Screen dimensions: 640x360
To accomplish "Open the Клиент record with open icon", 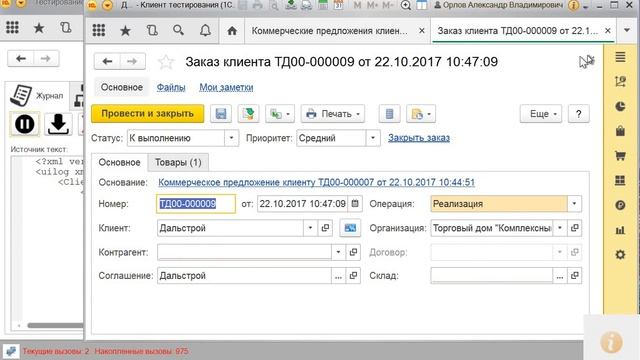I will coord(325,228).
